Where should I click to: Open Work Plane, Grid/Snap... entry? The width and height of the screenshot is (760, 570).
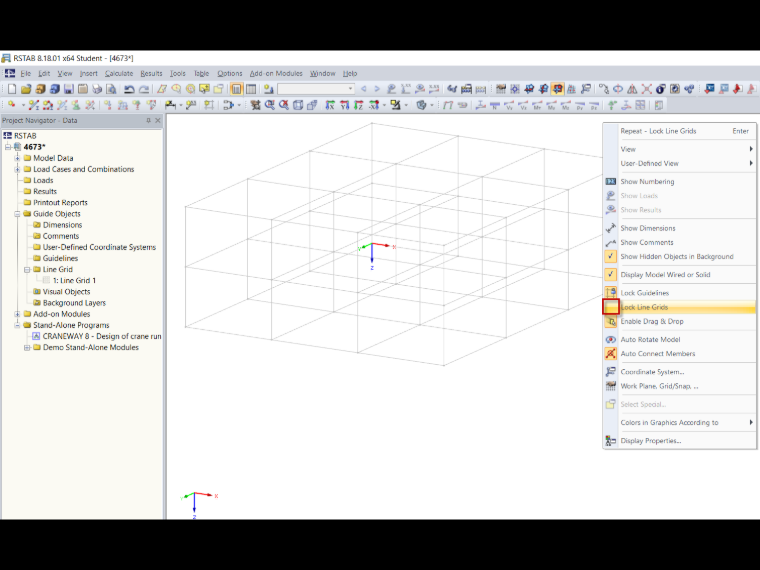(x=680, y=386)
